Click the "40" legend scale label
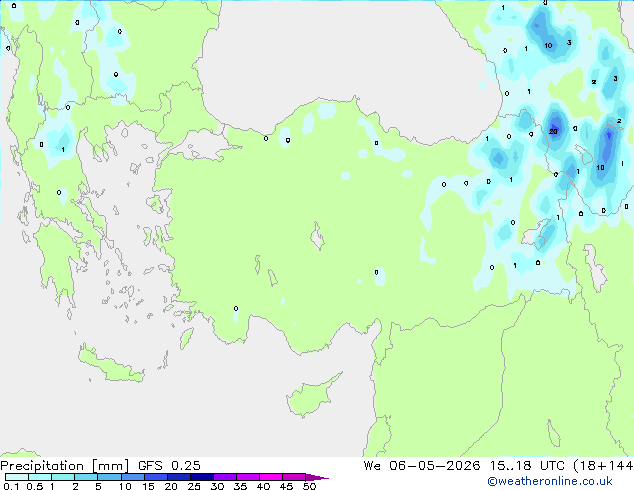Viewport: 634px width, 490px height. (263, 486)
